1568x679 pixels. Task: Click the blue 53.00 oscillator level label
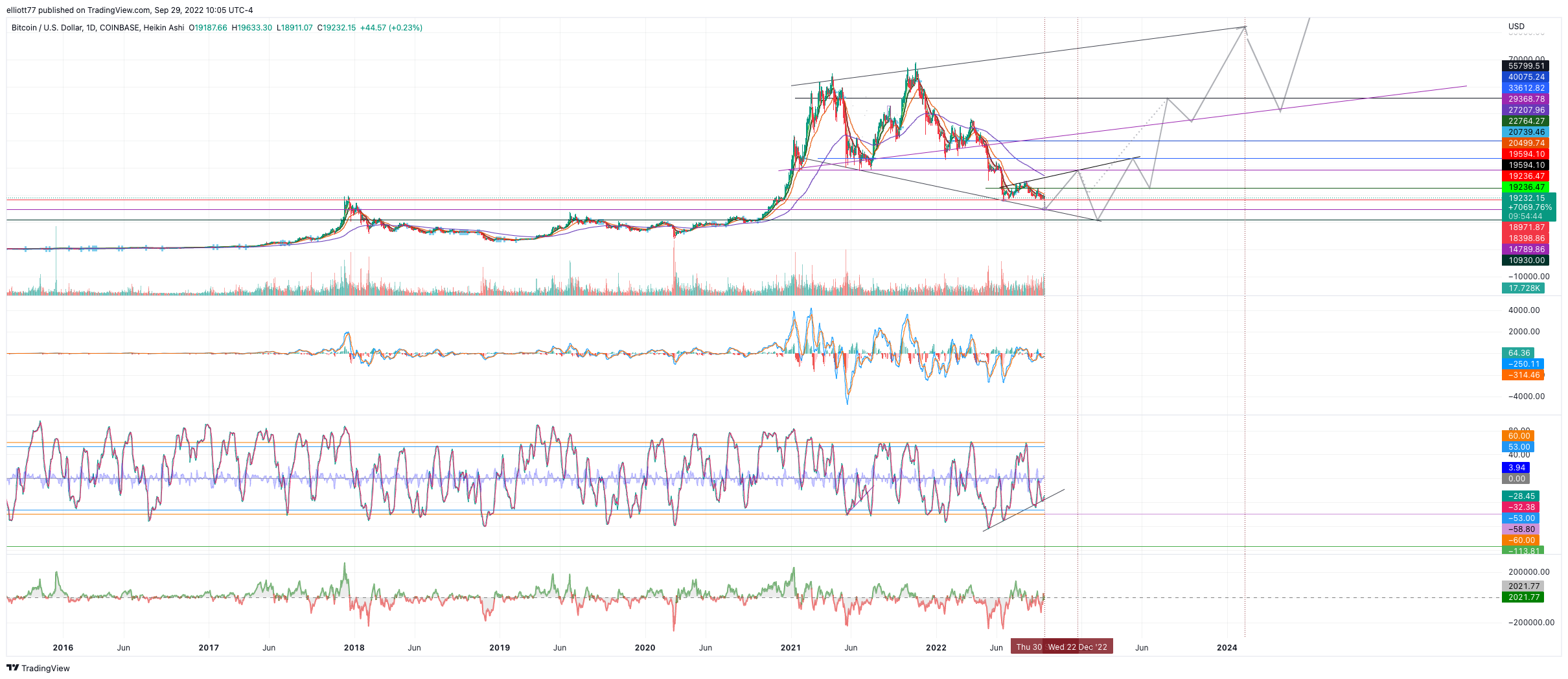[x=1519, y=447]
